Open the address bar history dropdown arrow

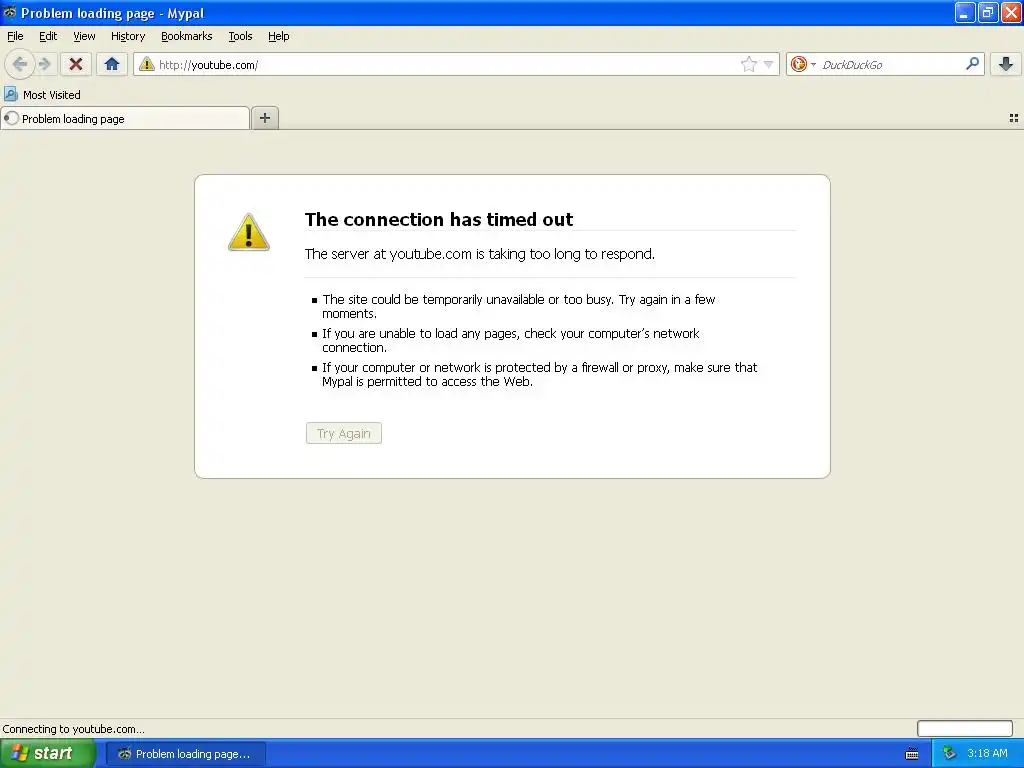[x=769, y=64]
